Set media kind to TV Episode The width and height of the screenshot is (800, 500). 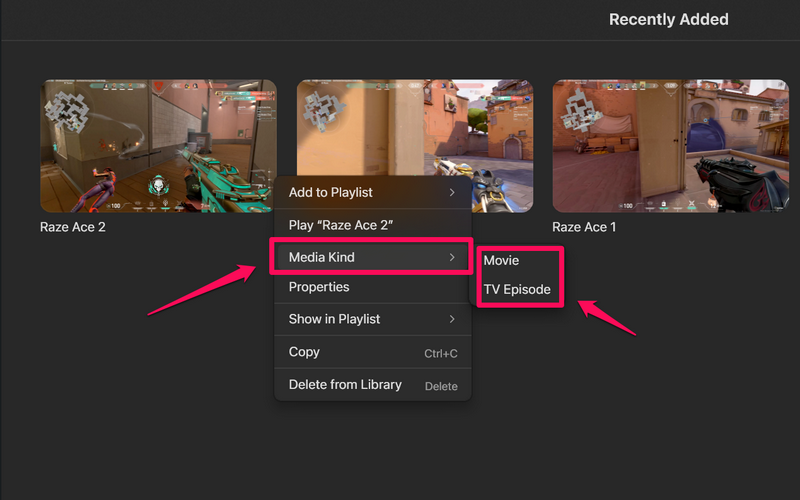(x=518, y=289)
